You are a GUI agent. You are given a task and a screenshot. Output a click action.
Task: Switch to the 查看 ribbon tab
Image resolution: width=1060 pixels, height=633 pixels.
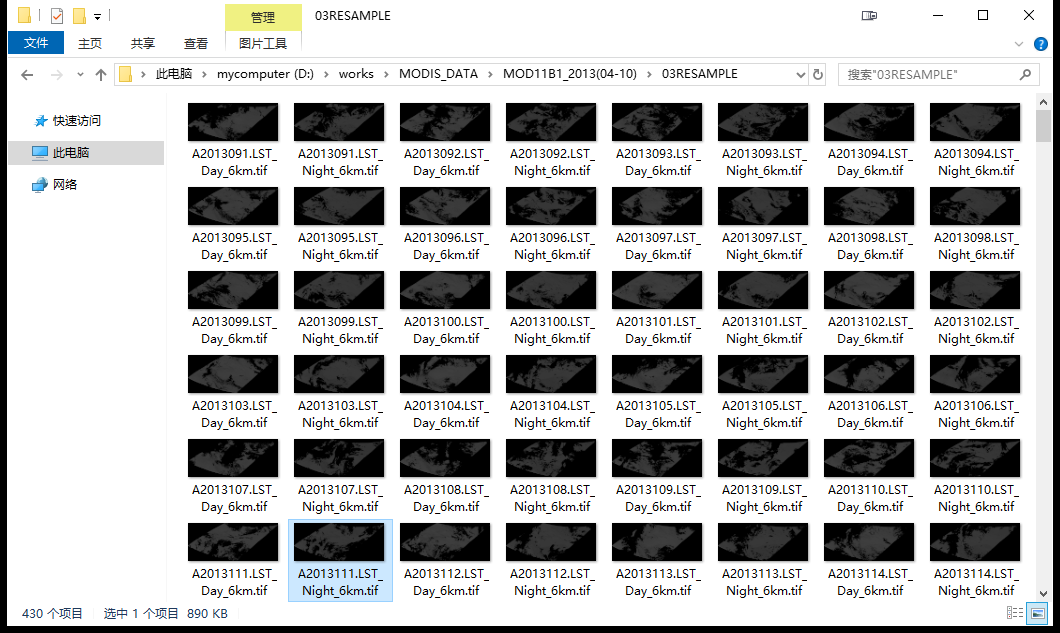(x=196, y=43)
